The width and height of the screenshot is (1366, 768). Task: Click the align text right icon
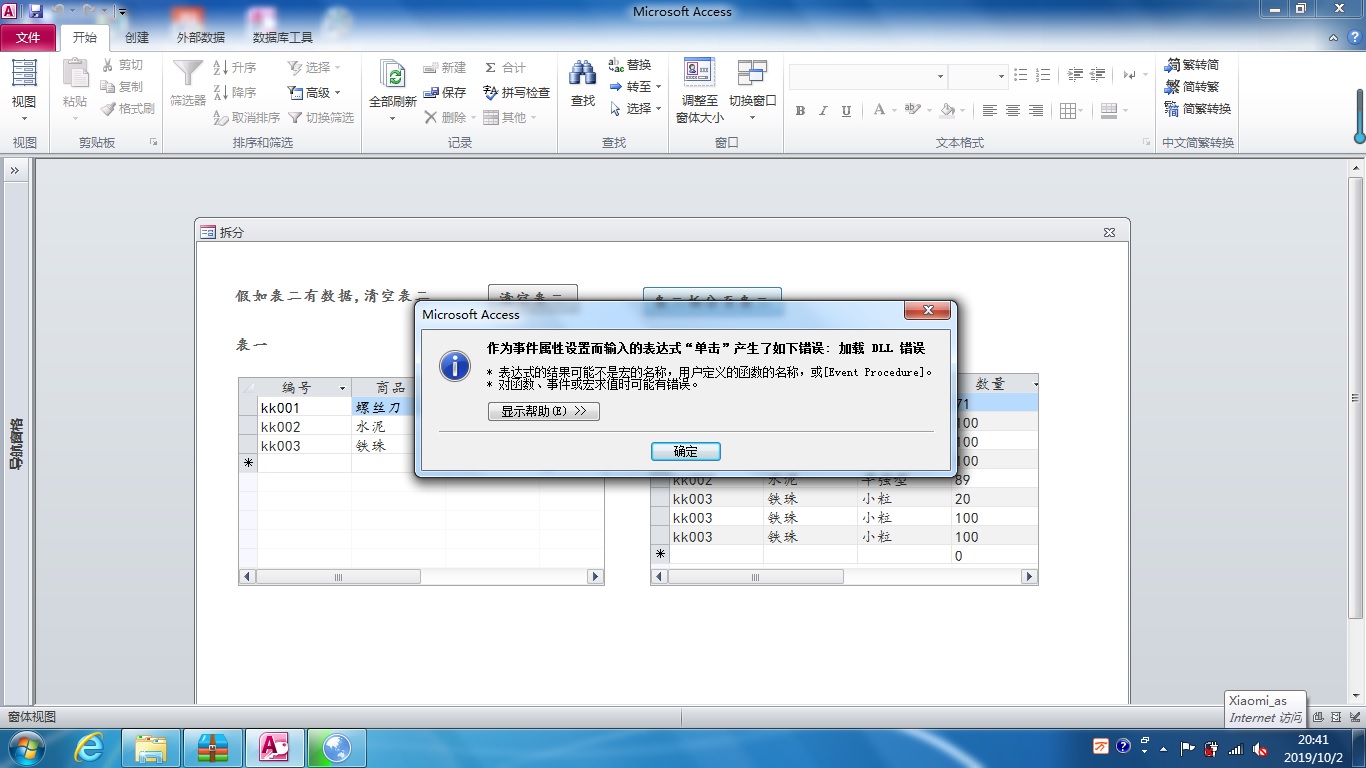(1036, 111)
